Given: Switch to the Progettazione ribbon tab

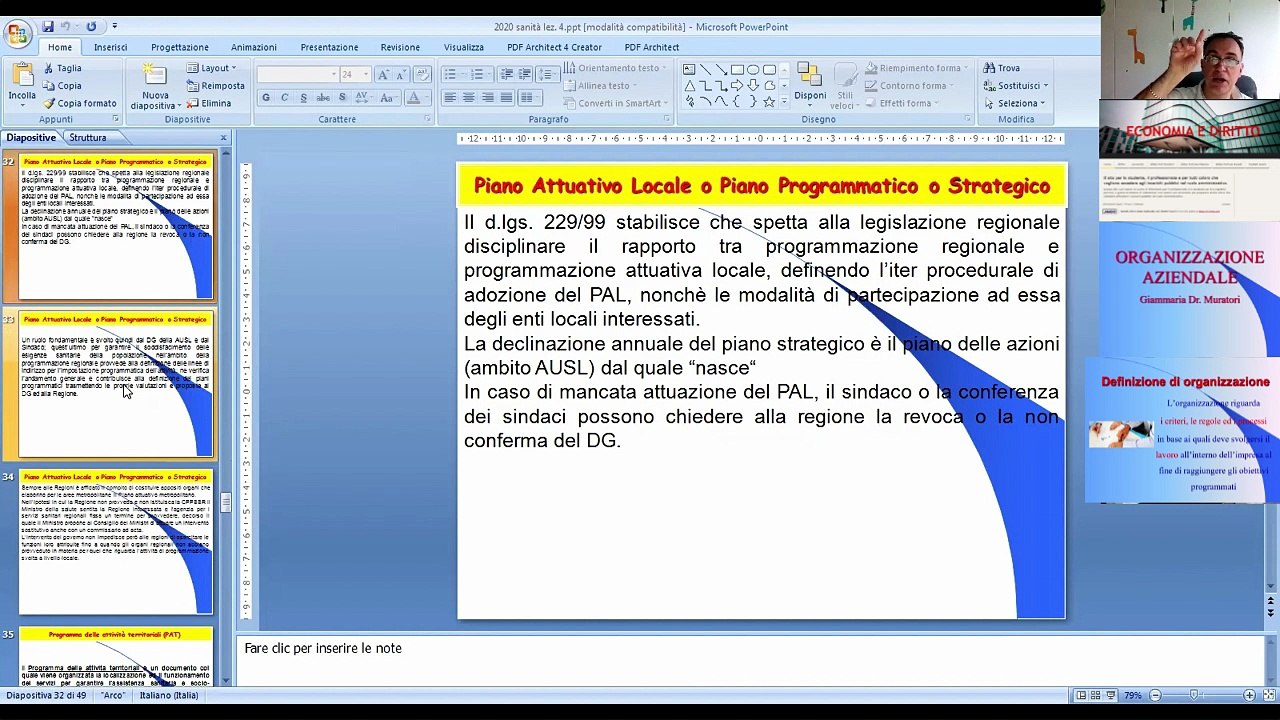Looking at the screenshot, I should [x=180, y=47].
